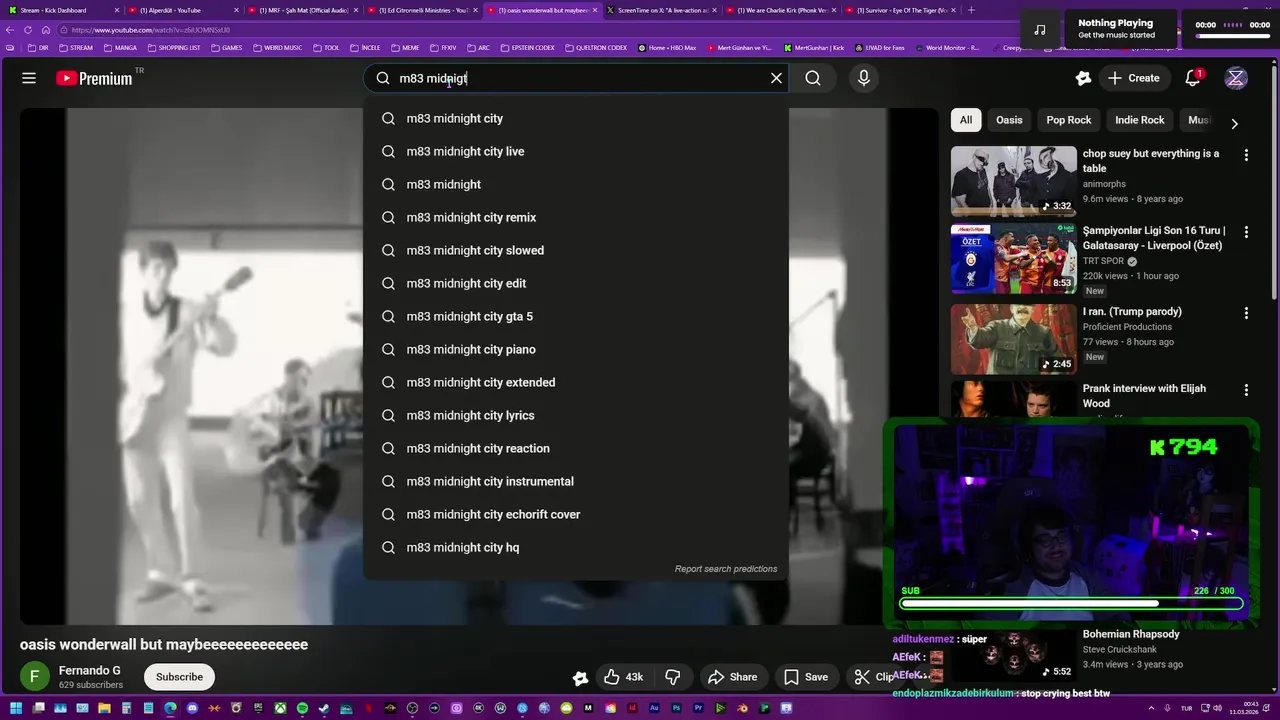Open the Create button
Image resolution: width=1280 pixels, height=720 pixels.
pyautogui.click(x=1133, y=78)
